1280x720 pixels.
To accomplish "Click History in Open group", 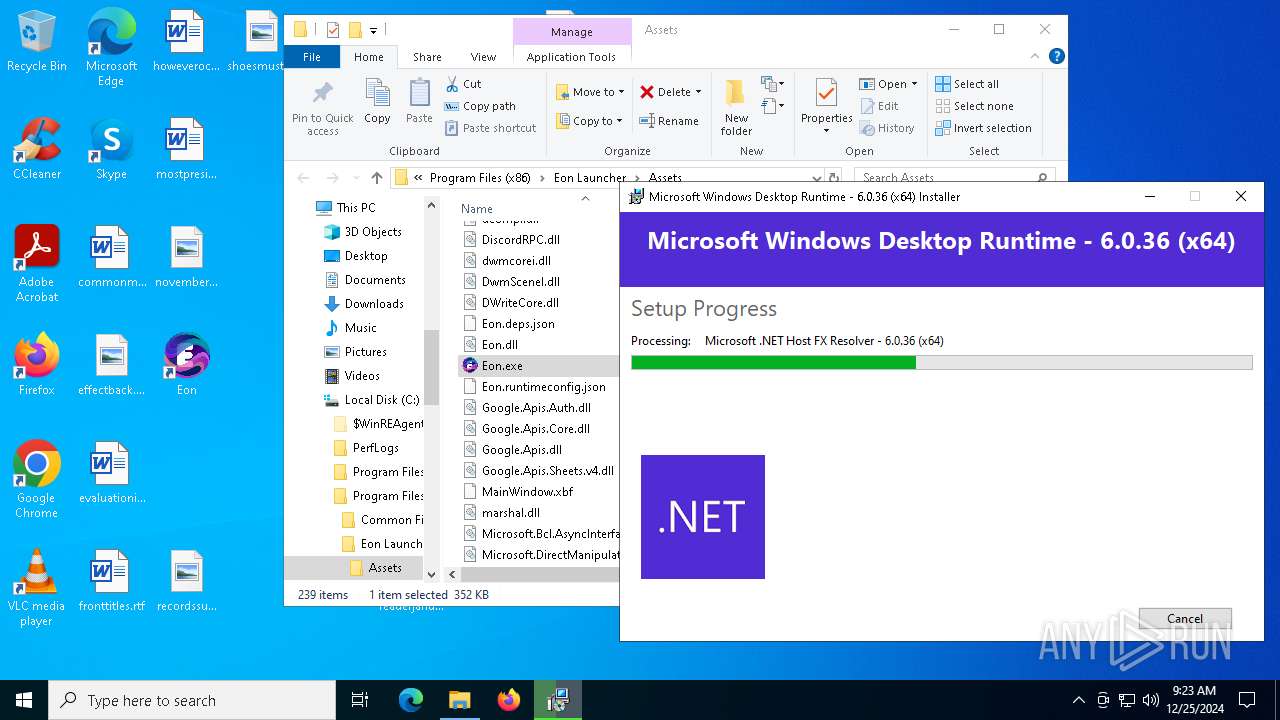I will pos(886,128).
